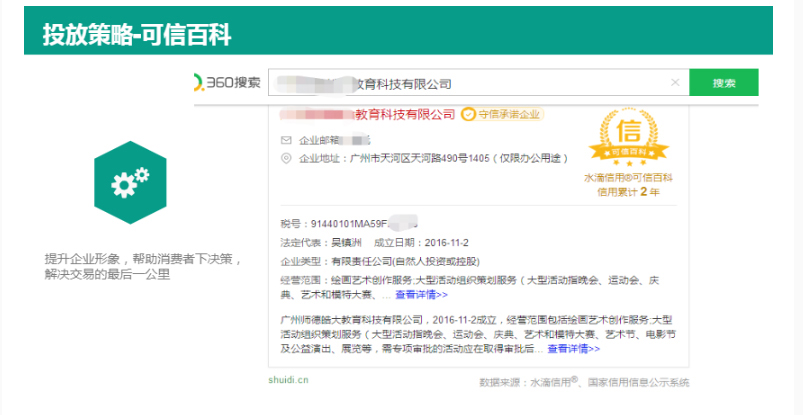This screenshot has height=415, width=803.
Task: Visit the shuidi.cn source link
Action: pos(288,380)
